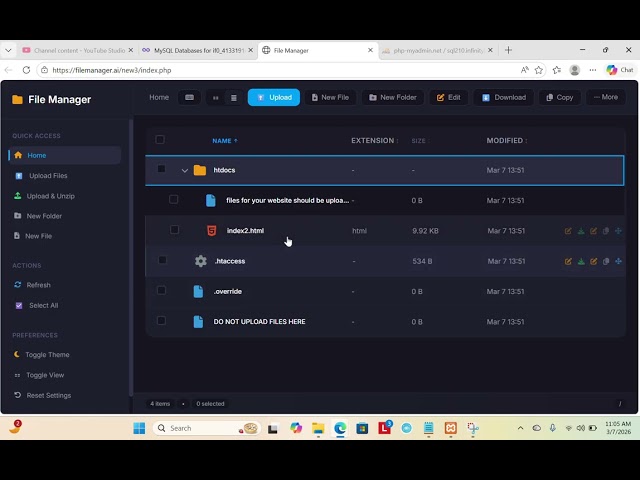Image resolution: width=640 pixels, height=480 pixels.
Task: Open XAMPP from the taskbar
Action: tap(451, 428)
